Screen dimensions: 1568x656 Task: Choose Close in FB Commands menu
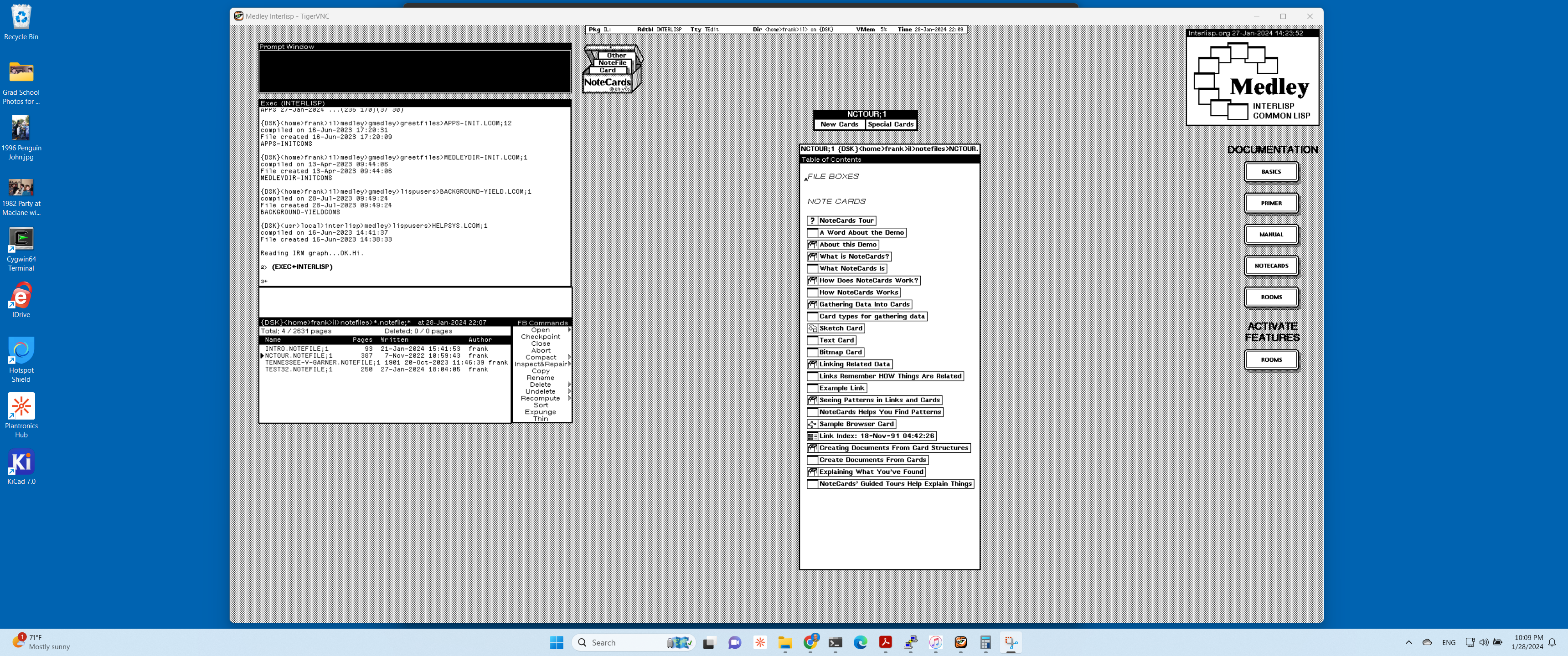pos(541,344)
